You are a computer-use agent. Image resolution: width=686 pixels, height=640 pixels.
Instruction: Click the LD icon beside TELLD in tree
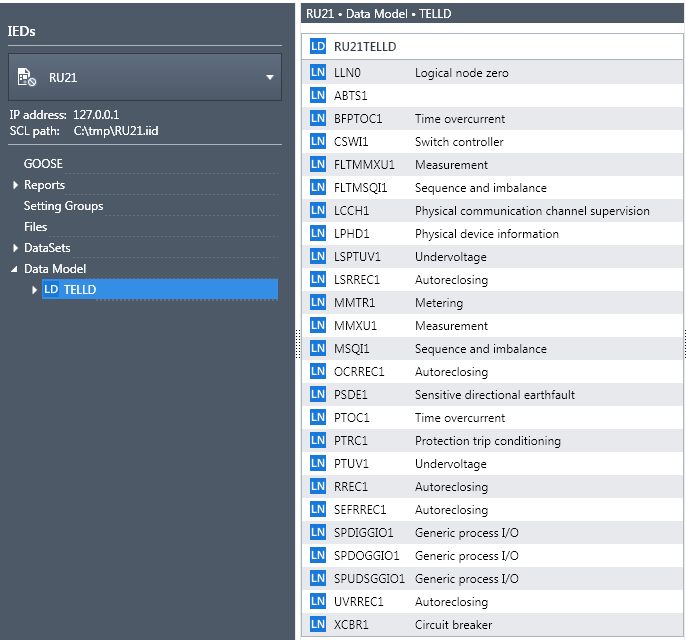click(x=51, y=290)
